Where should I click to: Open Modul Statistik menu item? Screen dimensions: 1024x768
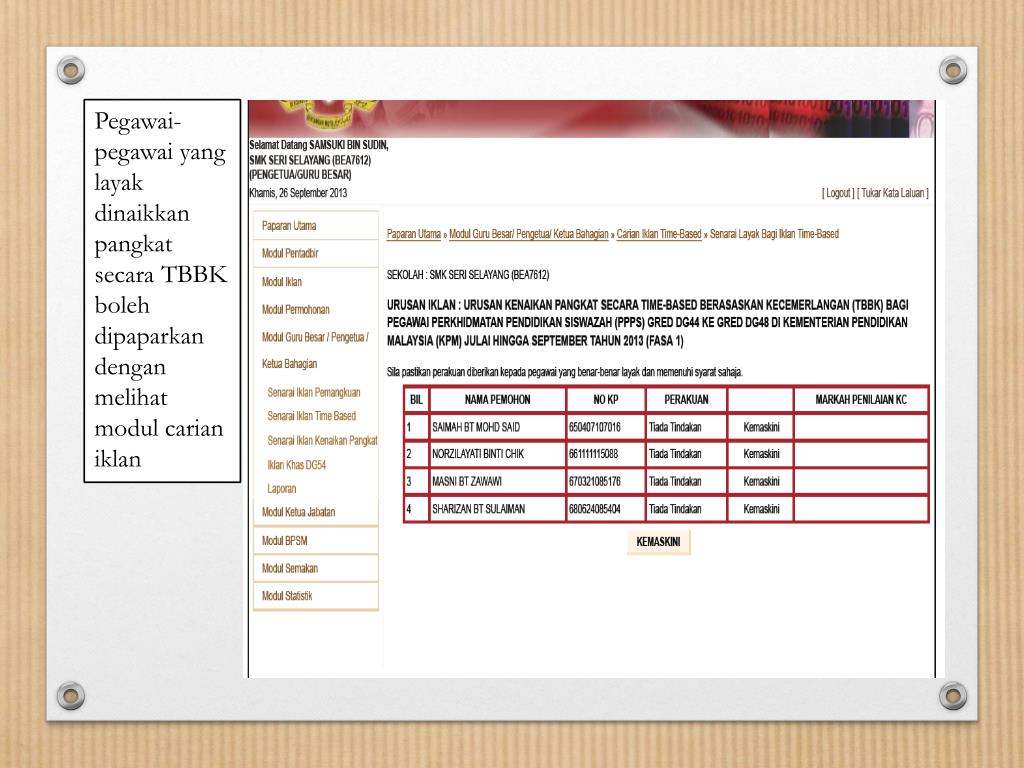pos(287,596)
